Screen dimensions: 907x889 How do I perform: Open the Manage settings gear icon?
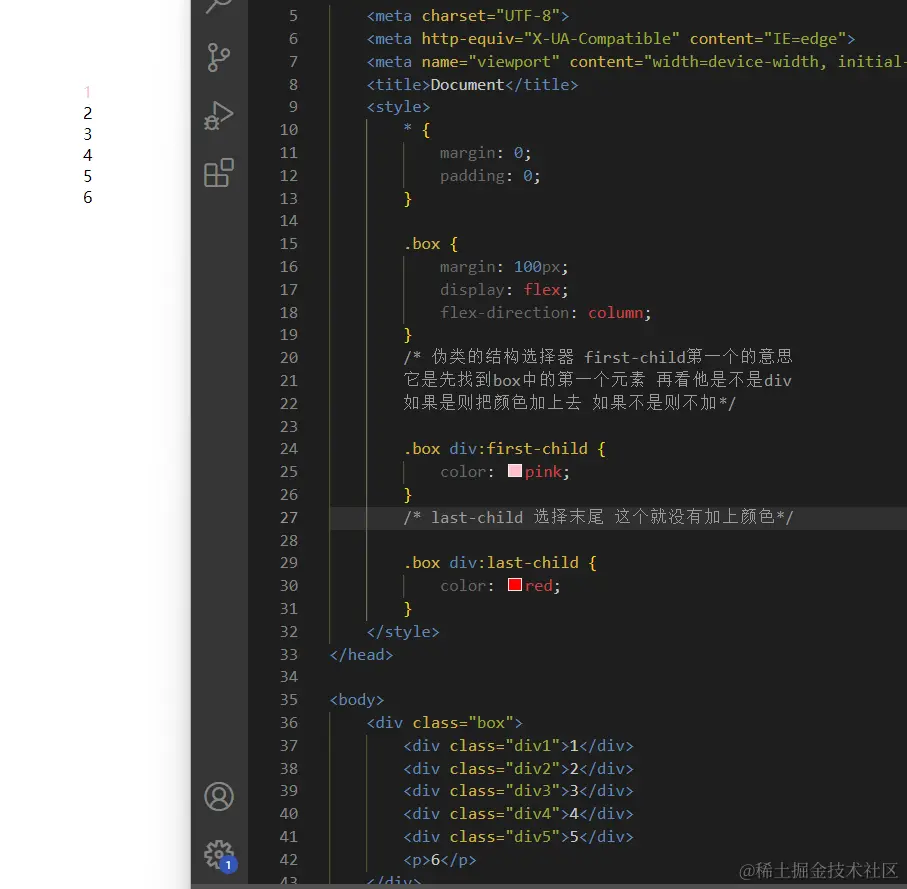[x=219, y=855]
